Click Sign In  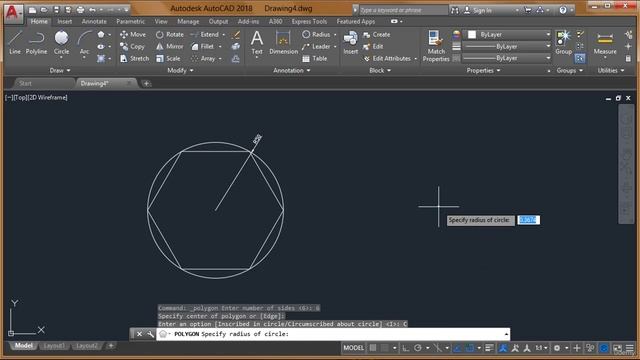click(x=478, y=11)
